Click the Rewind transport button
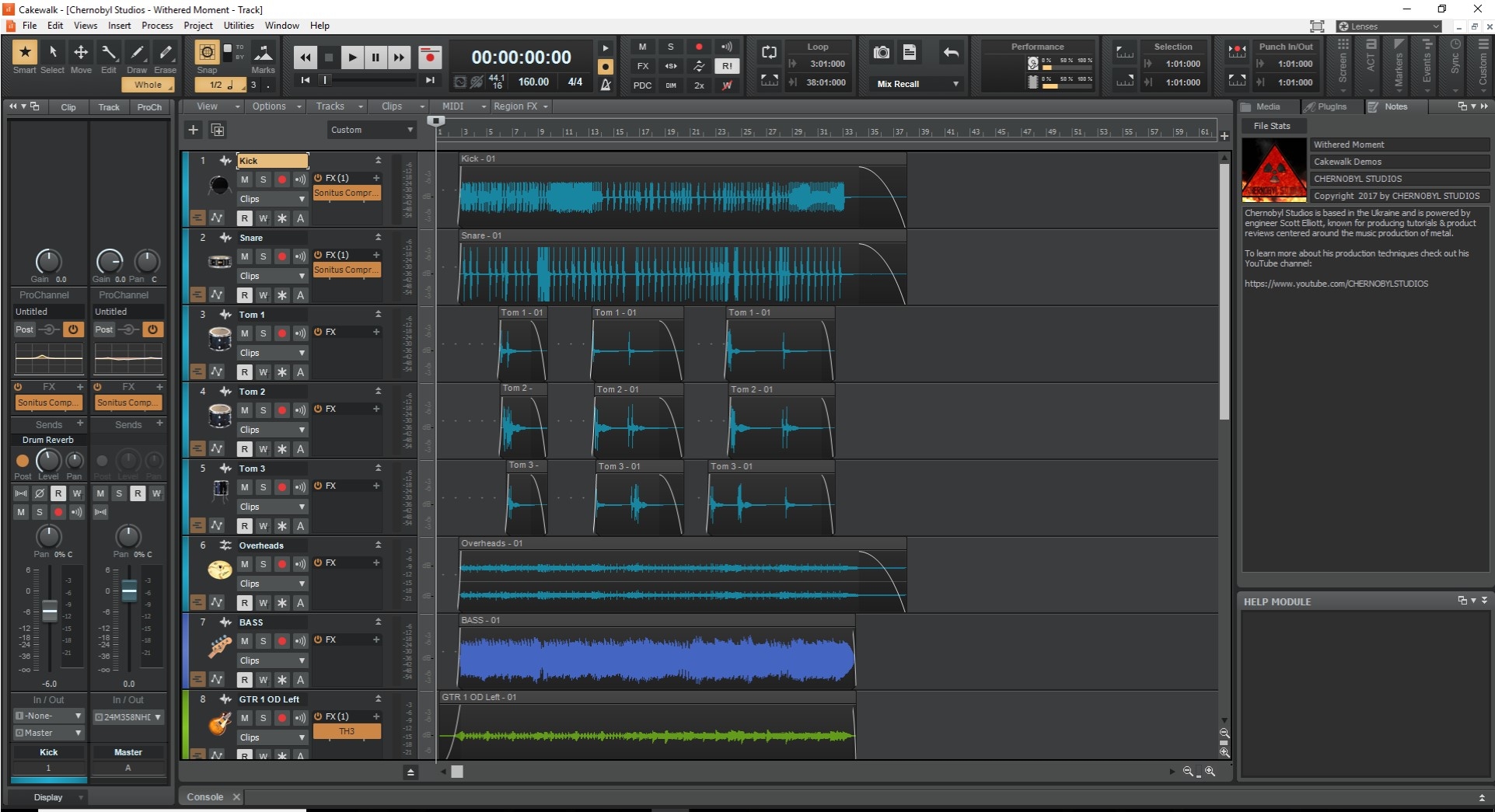1495x812 pixels. click(306, 58)
